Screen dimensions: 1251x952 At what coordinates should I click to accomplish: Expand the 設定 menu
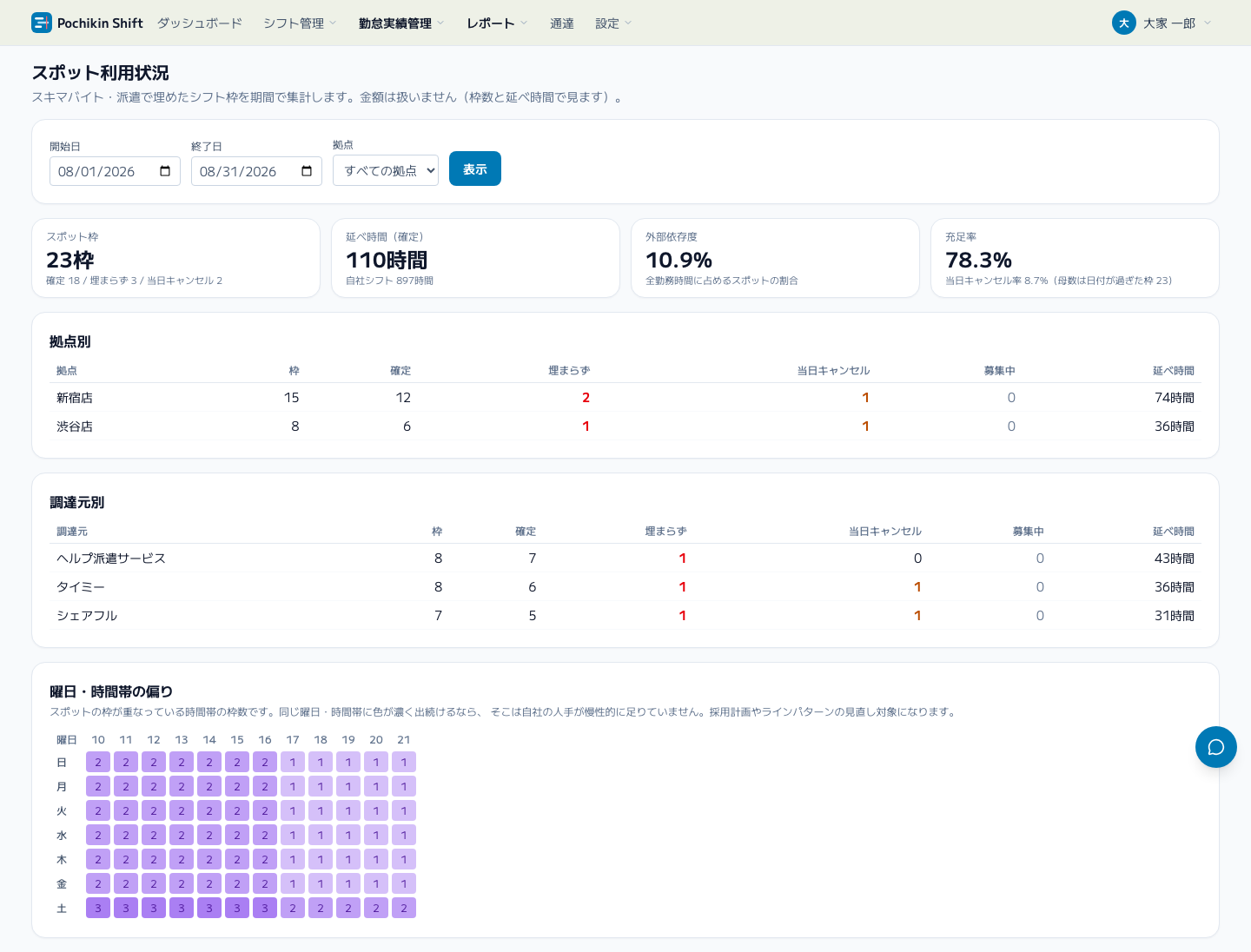click(x=613, y=23)
